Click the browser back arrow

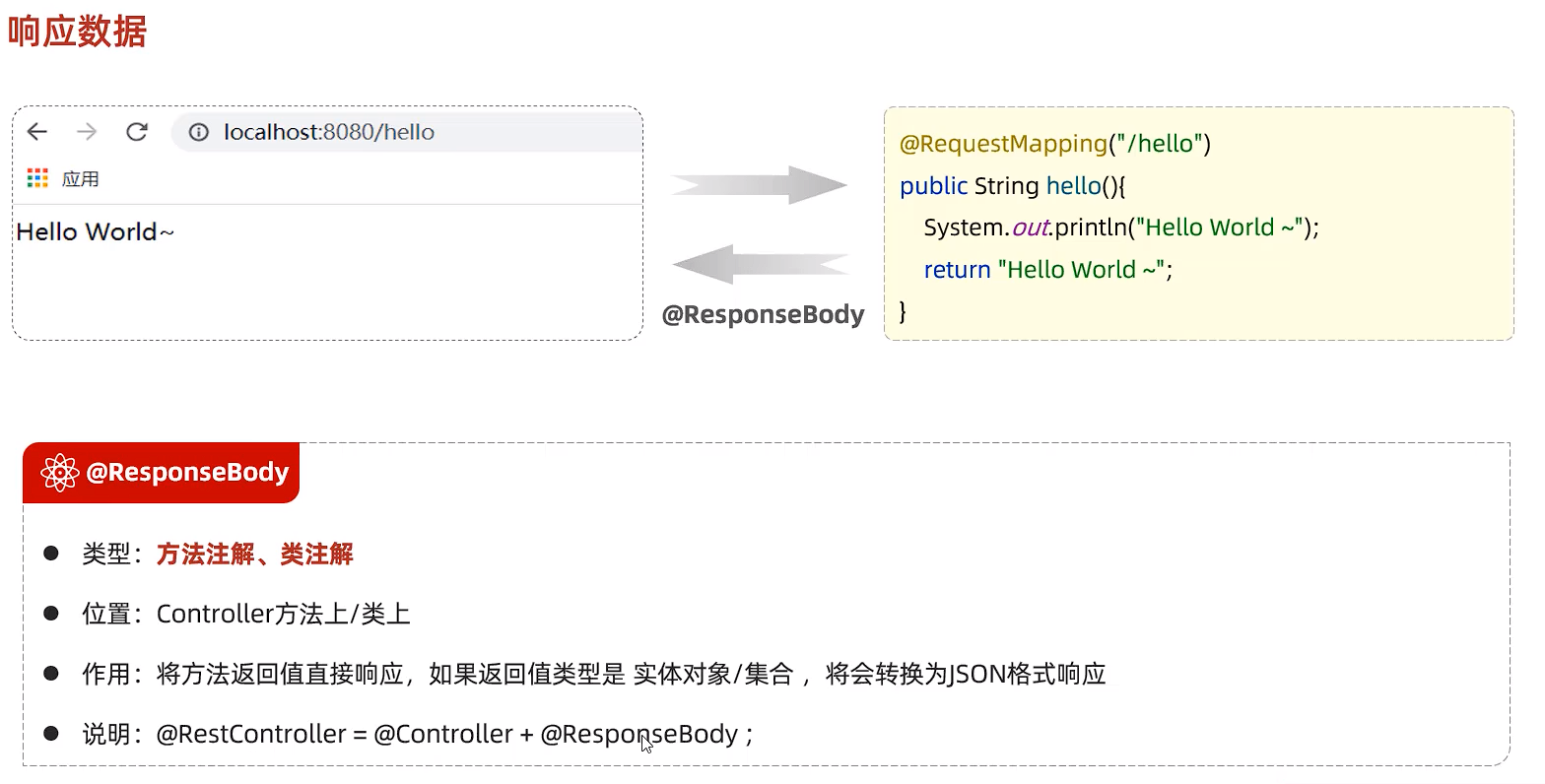(37, 132)
